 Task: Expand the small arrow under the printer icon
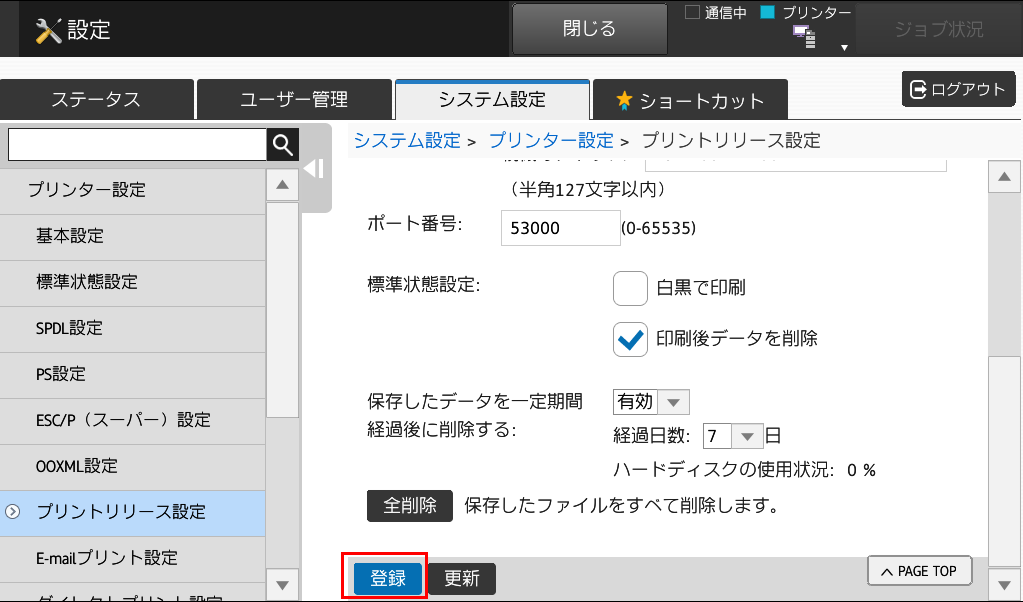click(x=844, y=48)
